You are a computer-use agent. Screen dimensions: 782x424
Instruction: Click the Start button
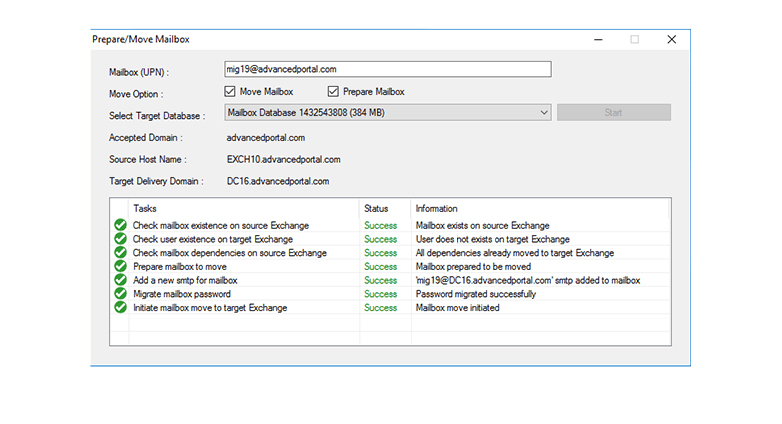click(x=613, y=112)
